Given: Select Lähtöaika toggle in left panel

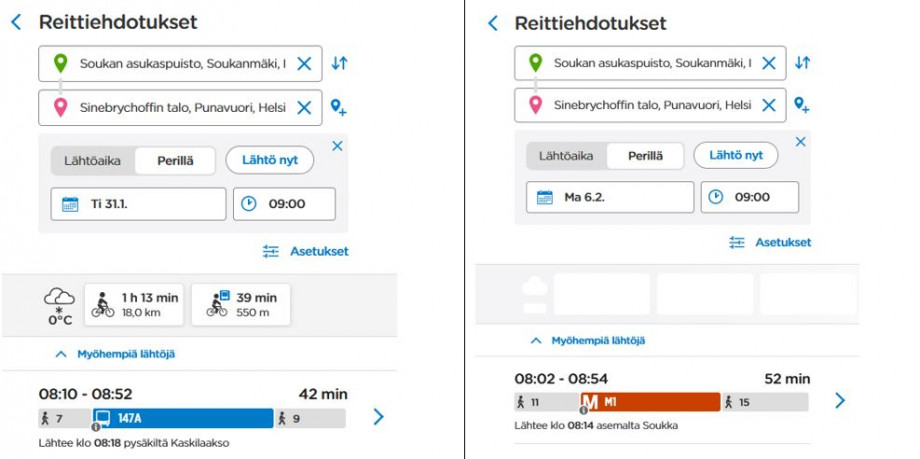Looking at the screenshot, I should (x=93, y=161).
